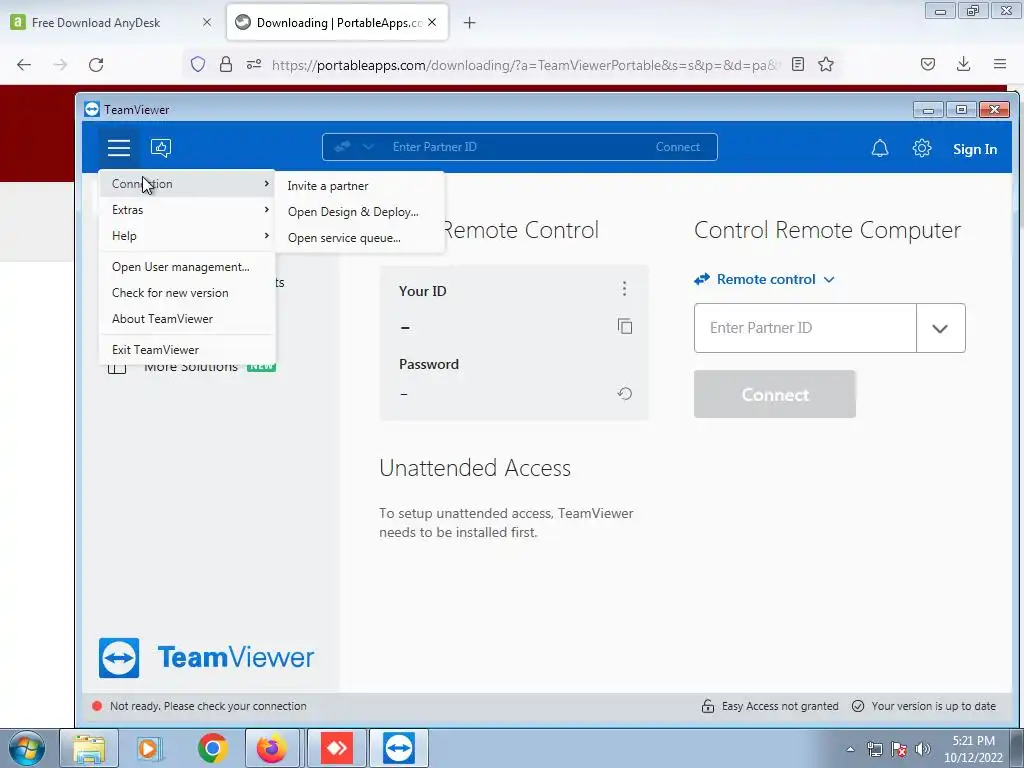Viewport: 1024px width, 768px height.
Task: Click the large grey Connect button
Action: (775, 394)
